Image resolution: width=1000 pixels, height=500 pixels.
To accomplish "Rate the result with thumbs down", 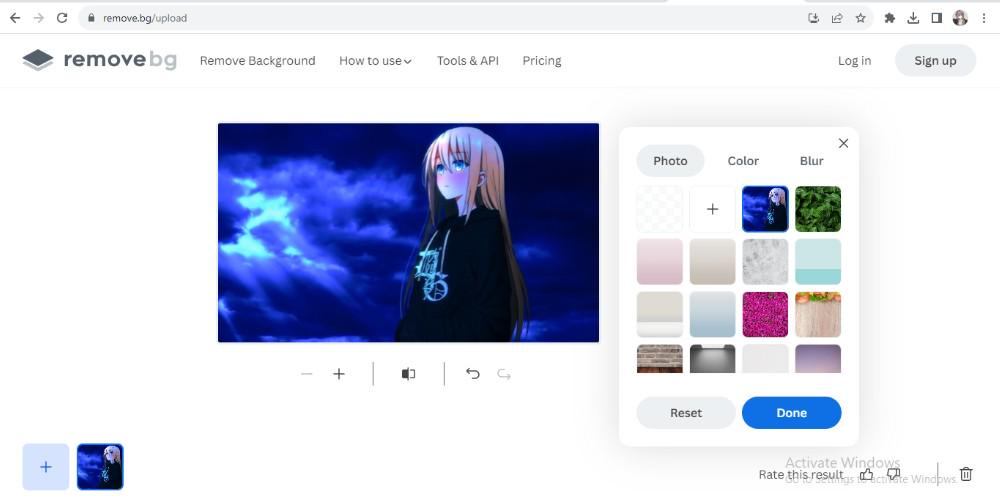I will tap(893, 474).
